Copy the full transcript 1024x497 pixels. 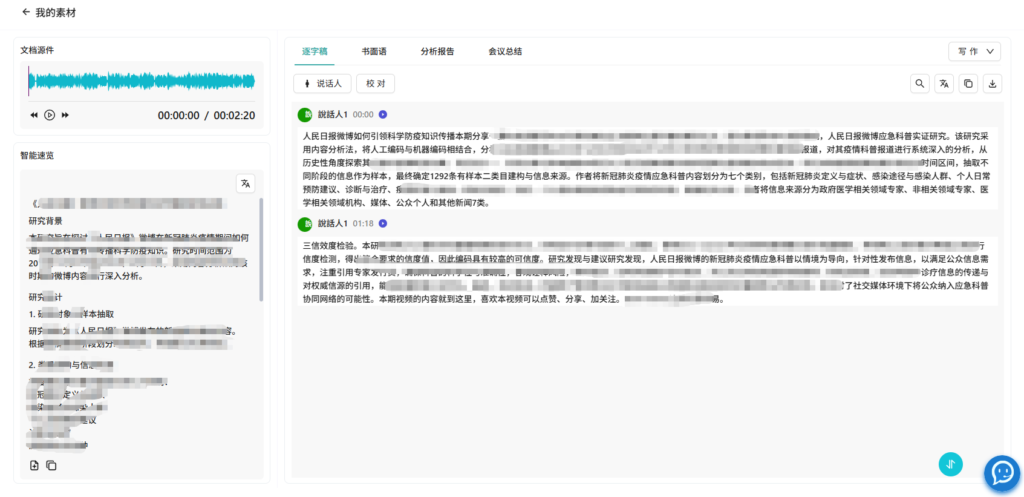tap(967, 84)
